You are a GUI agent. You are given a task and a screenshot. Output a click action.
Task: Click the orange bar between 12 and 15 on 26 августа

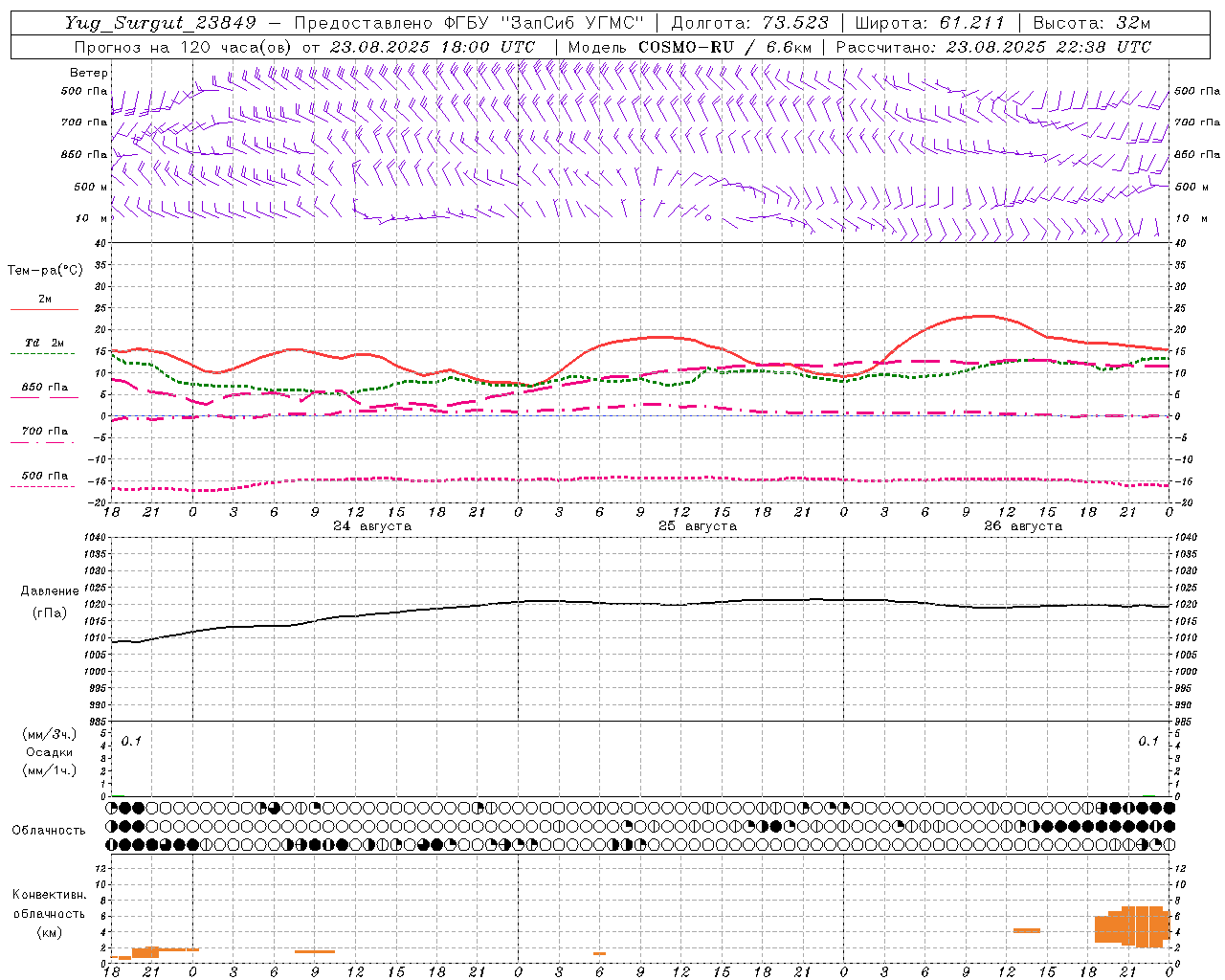click(x=1027, y=930)
